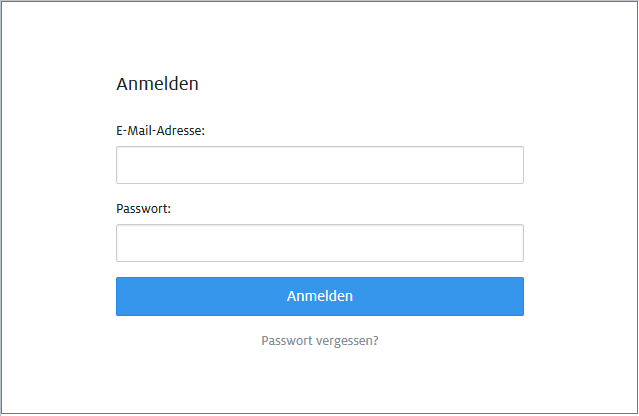This screenshot has height=416, width=639.
Task: Click the E-Mail-Adresse input field
Action: click(319, 165)
